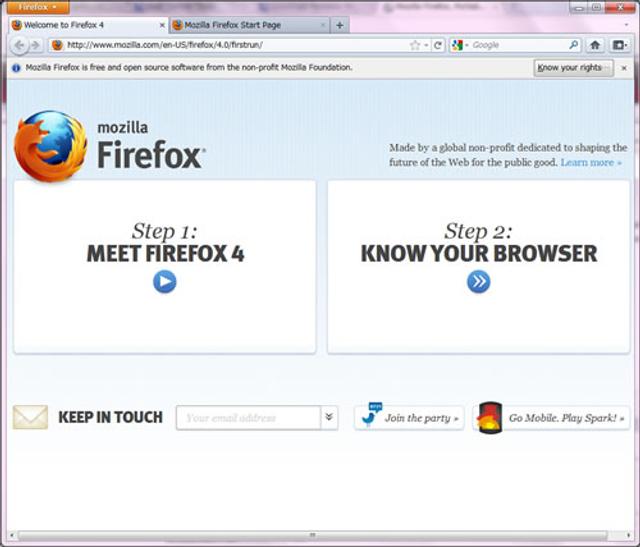Viewport: 640px width, 547px height.
Task: Open Google search engine selector
Action: tap(460, 45)
